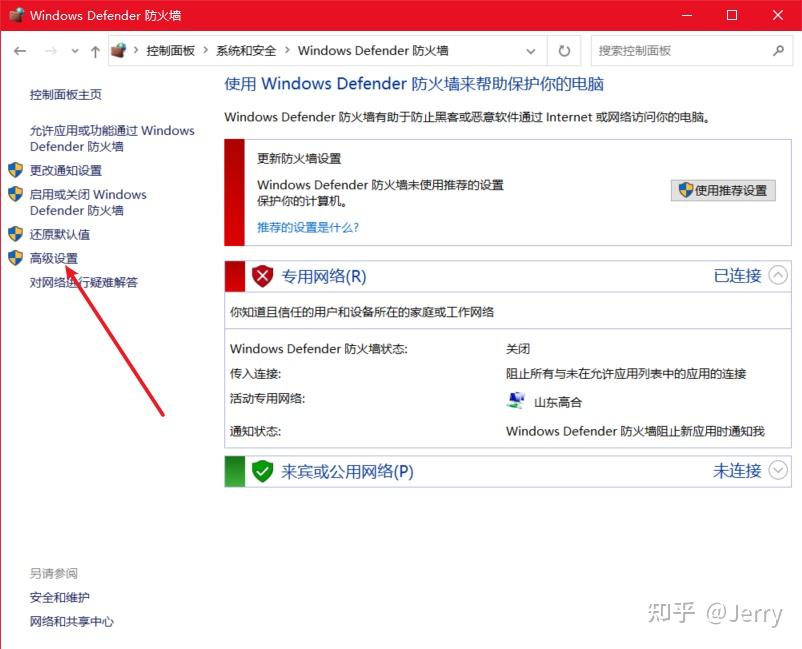This screenshot has height=649, width=802.
Task: Click the search magnifier icon
Action: pos(778,51)
